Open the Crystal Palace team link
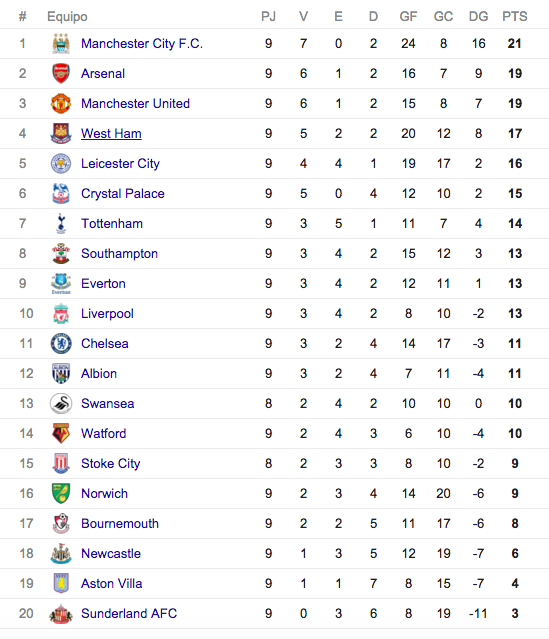 pyautogui.click(x=123, y=194)
